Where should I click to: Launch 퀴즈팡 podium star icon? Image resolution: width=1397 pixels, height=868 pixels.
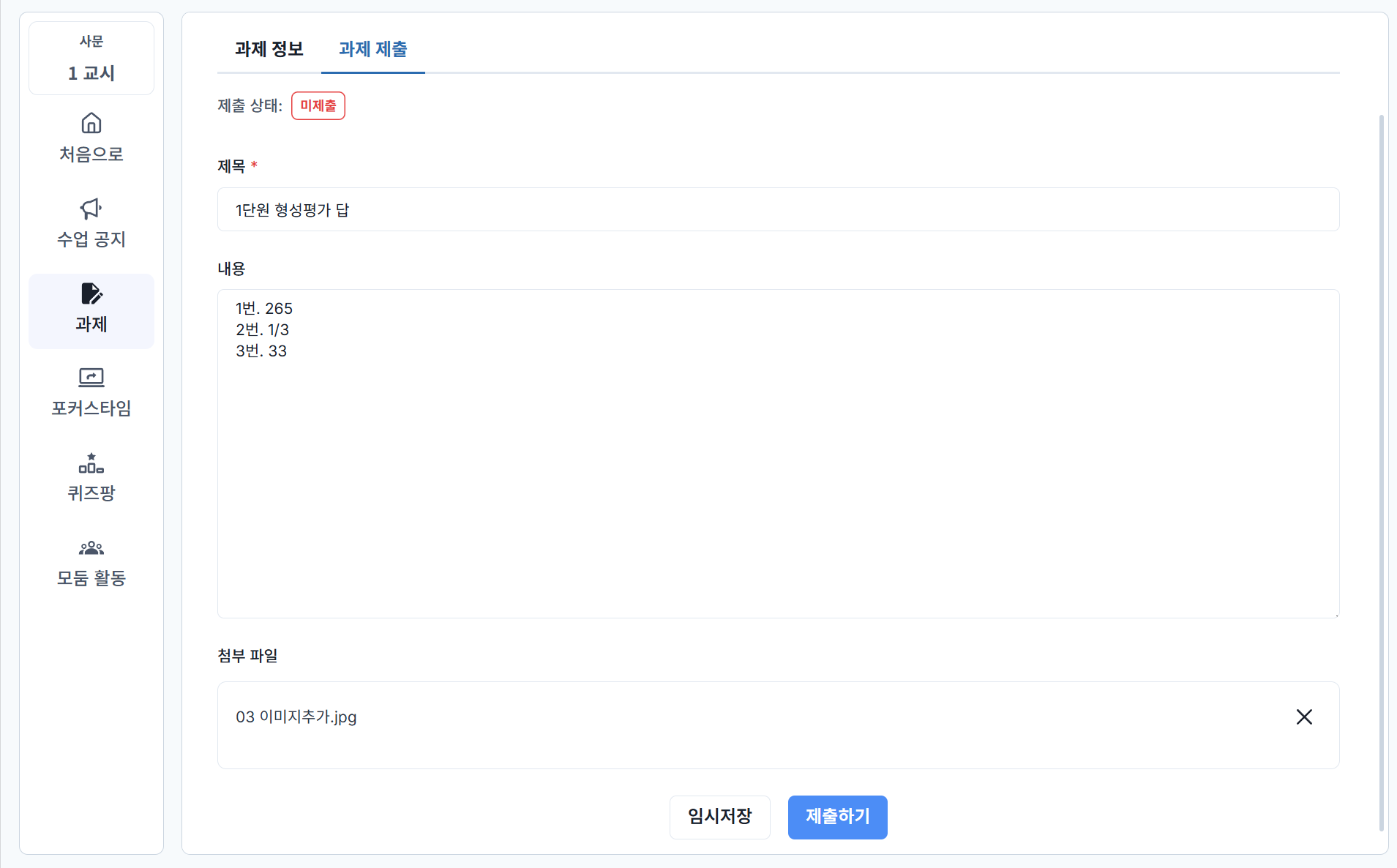coord(91,463)
